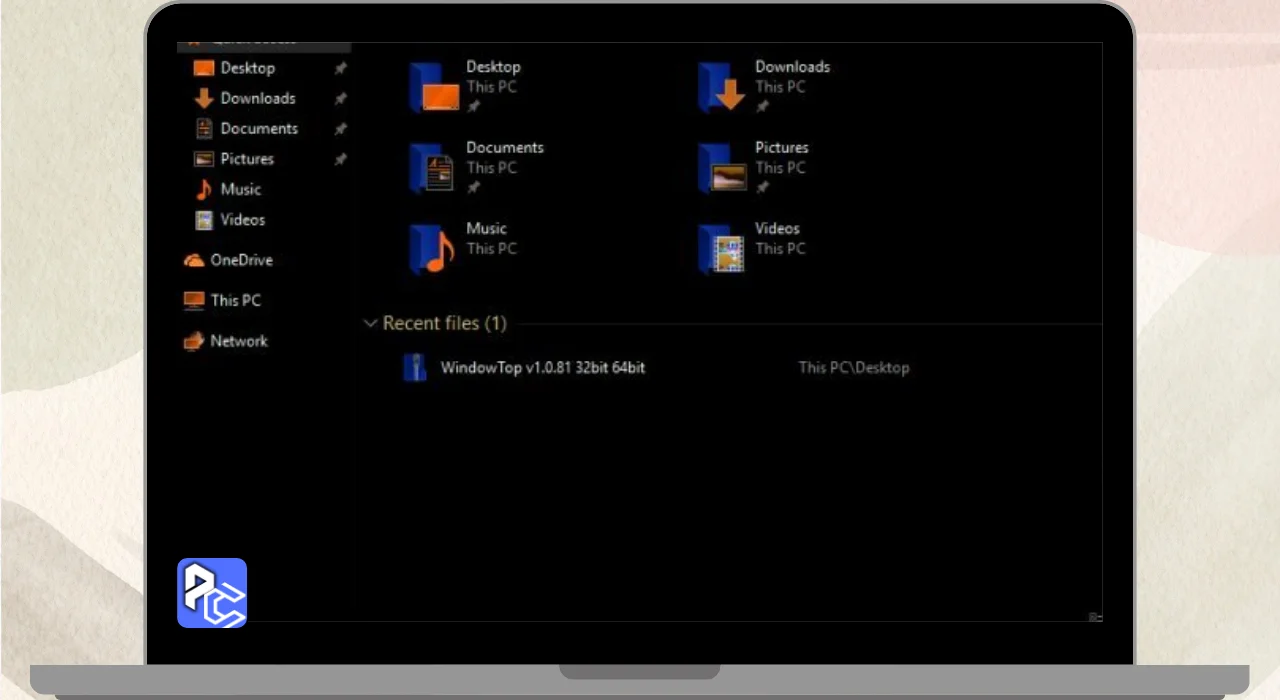Click the Recent files (1) heading
This screenshot has width=1280, height=700.
pos(445,323)
